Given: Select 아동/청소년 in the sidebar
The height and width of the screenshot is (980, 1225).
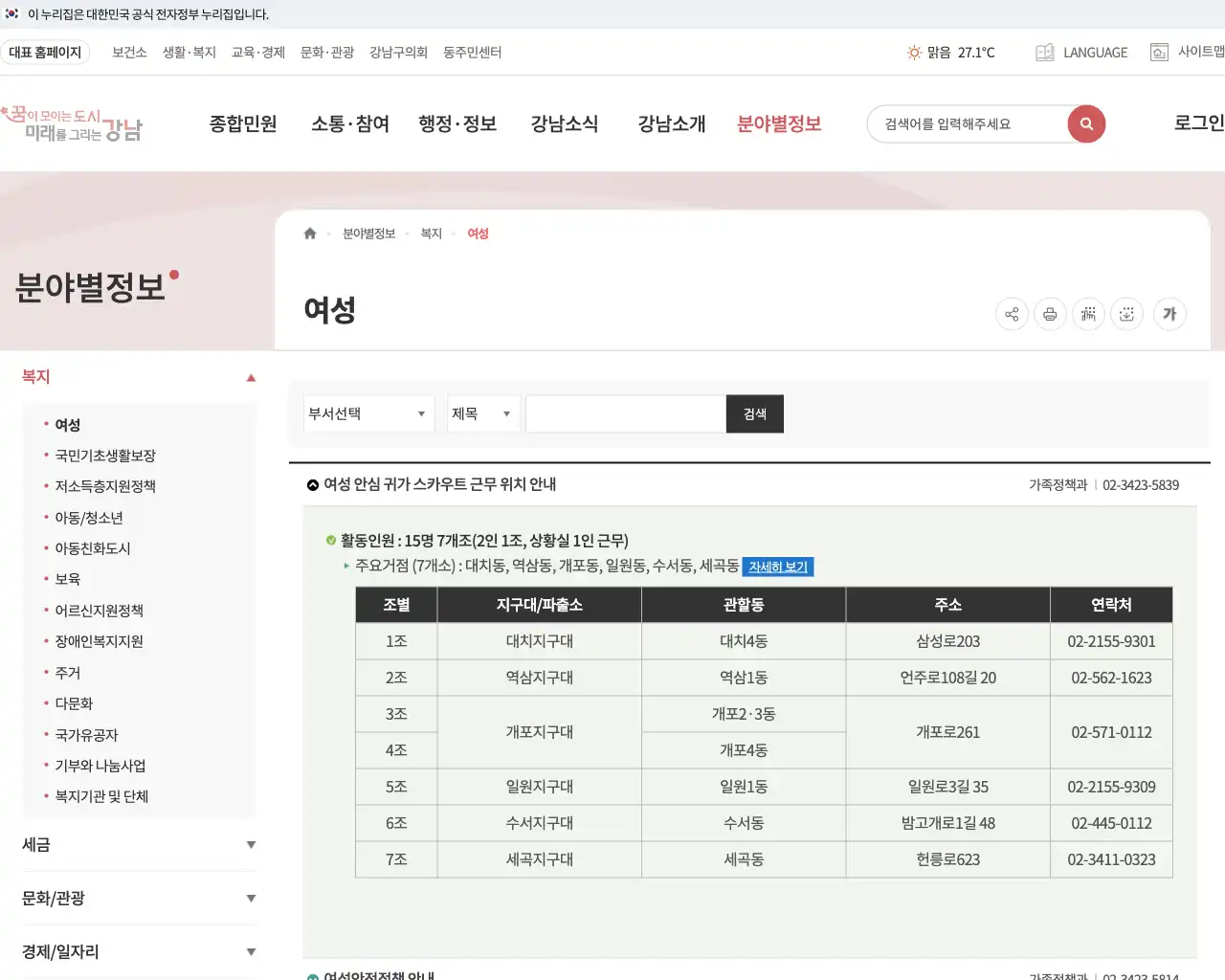Looking at the screenshot, I should pyautogui.click(x=89, y=518).
